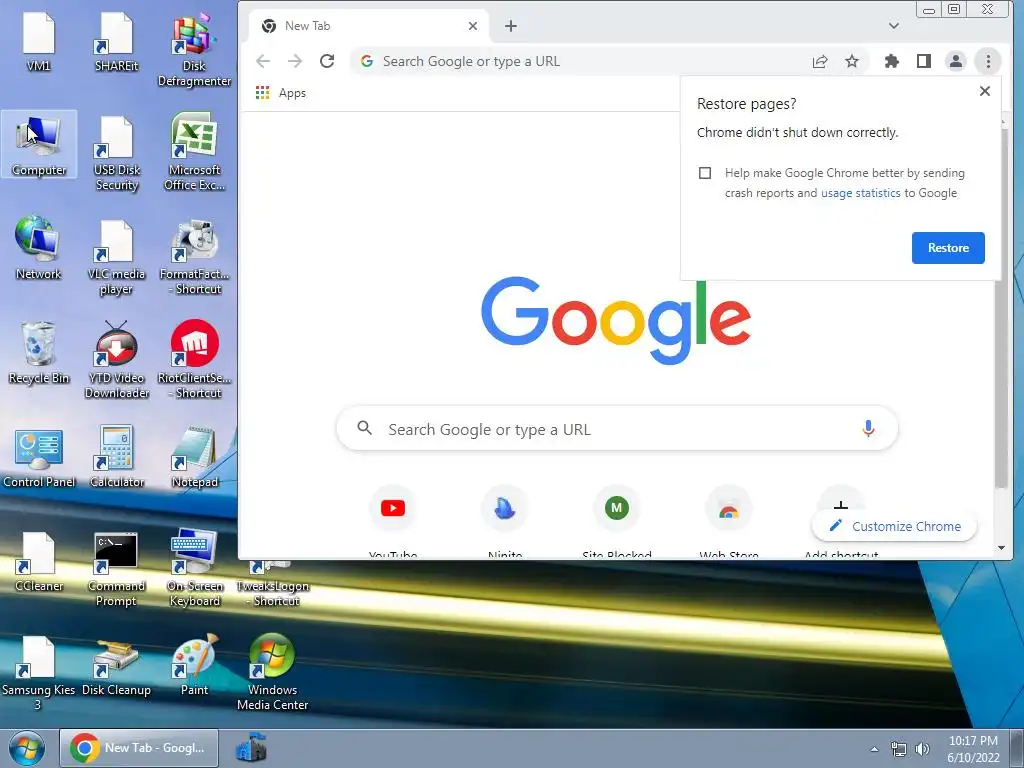The image size is (1024, 768).
Task: Select the Control Panel desktop icon
Action: [39, 457]
